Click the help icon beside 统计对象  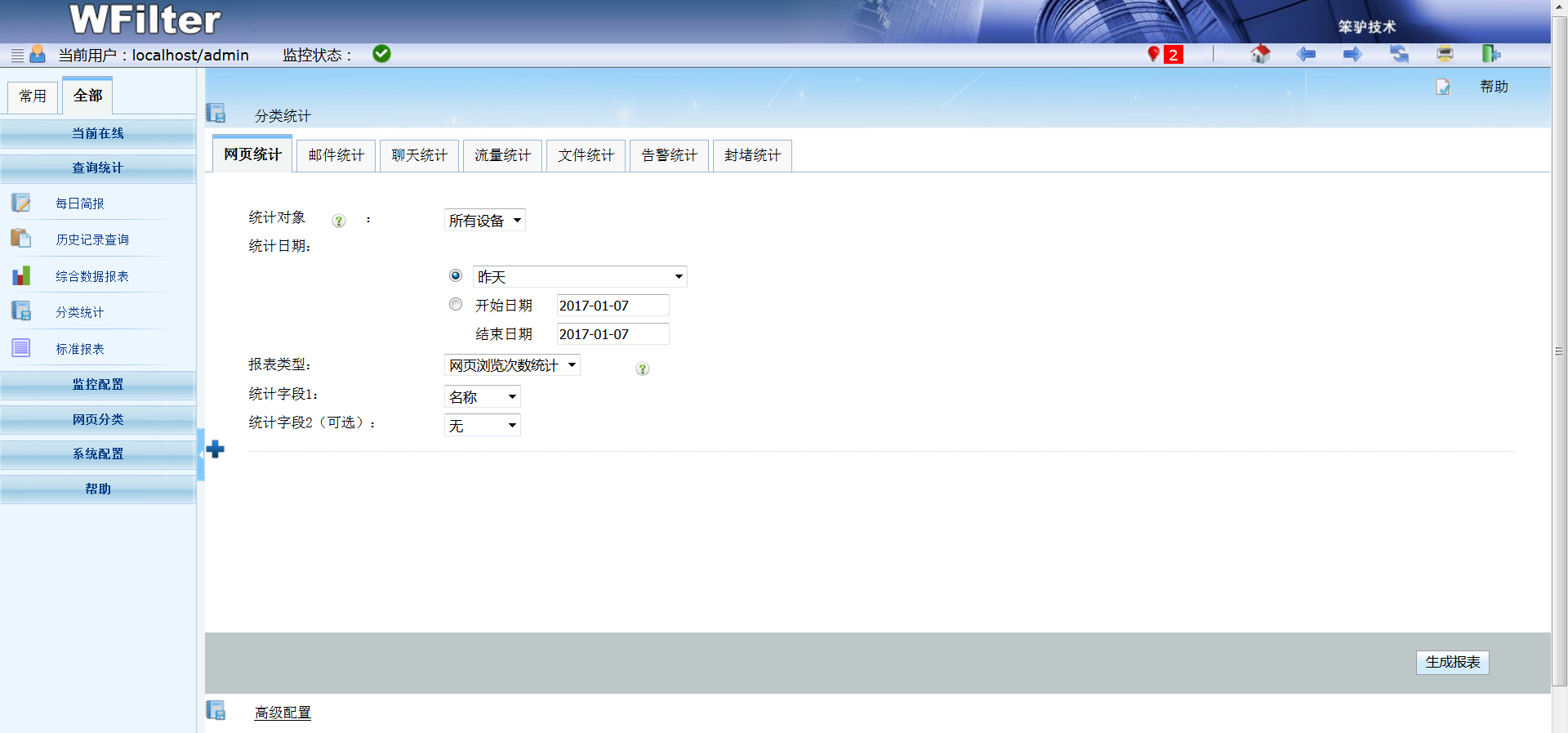(339, 221)
